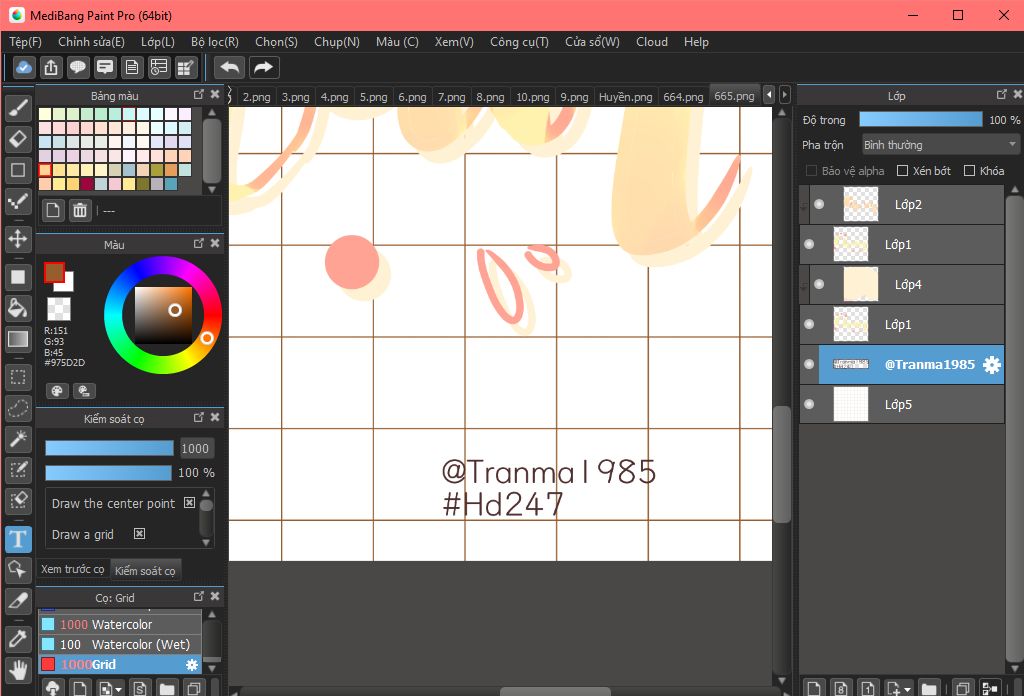Toggle Bảo vệ alpha checkbox

(x=811, y=170)
